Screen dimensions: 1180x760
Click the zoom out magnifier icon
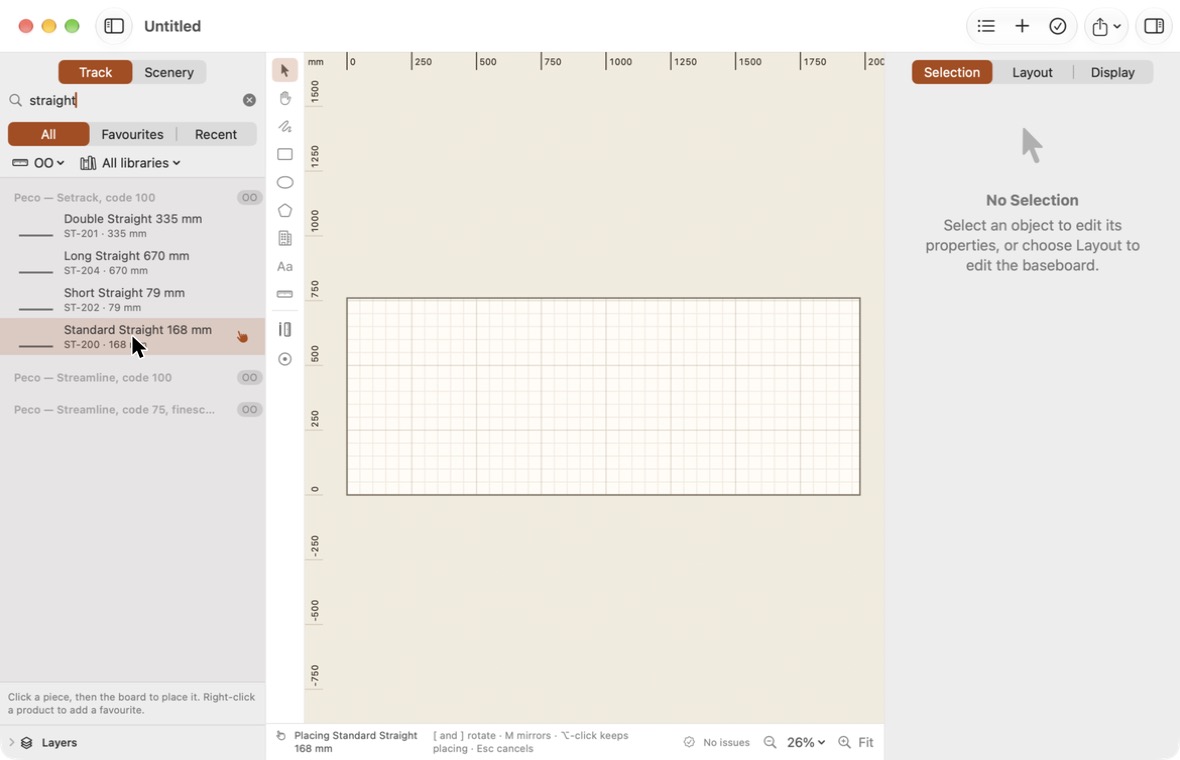(770, 742)
